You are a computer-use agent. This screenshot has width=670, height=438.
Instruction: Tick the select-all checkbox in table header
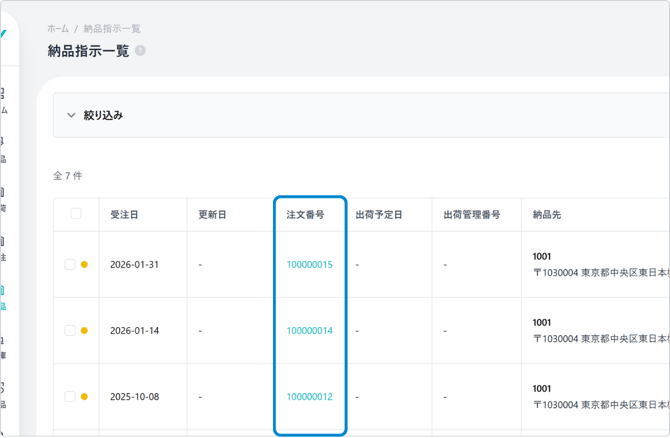(76, 214)
